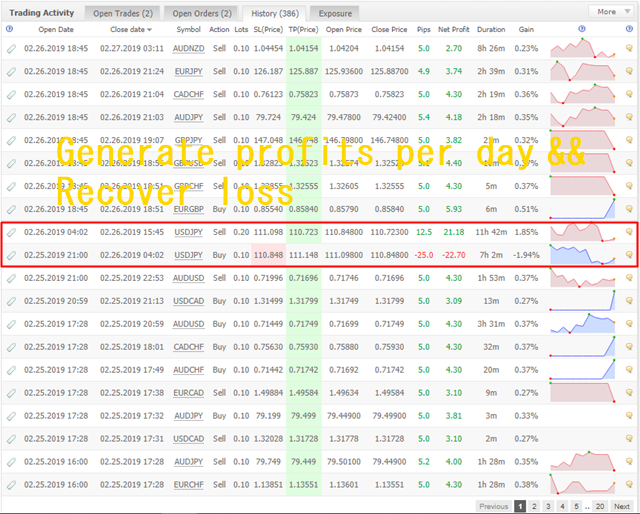Open EURCAD symbol link
The width and height of the screenshot is (640, 514).
[188, 393]
